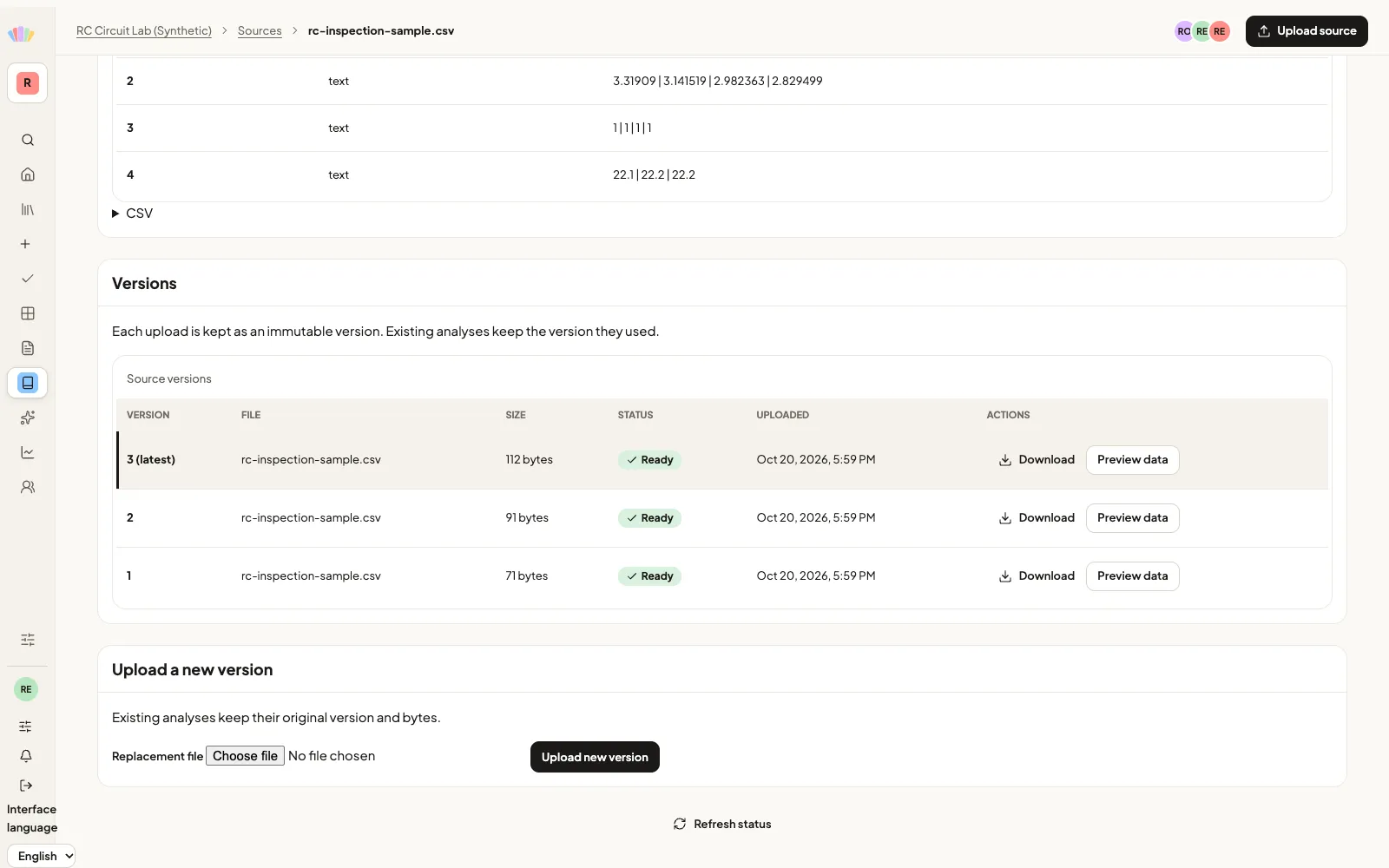
Task: Open RC Circuit Lab (Synthetic) breadcrumb
Action: 144,31
